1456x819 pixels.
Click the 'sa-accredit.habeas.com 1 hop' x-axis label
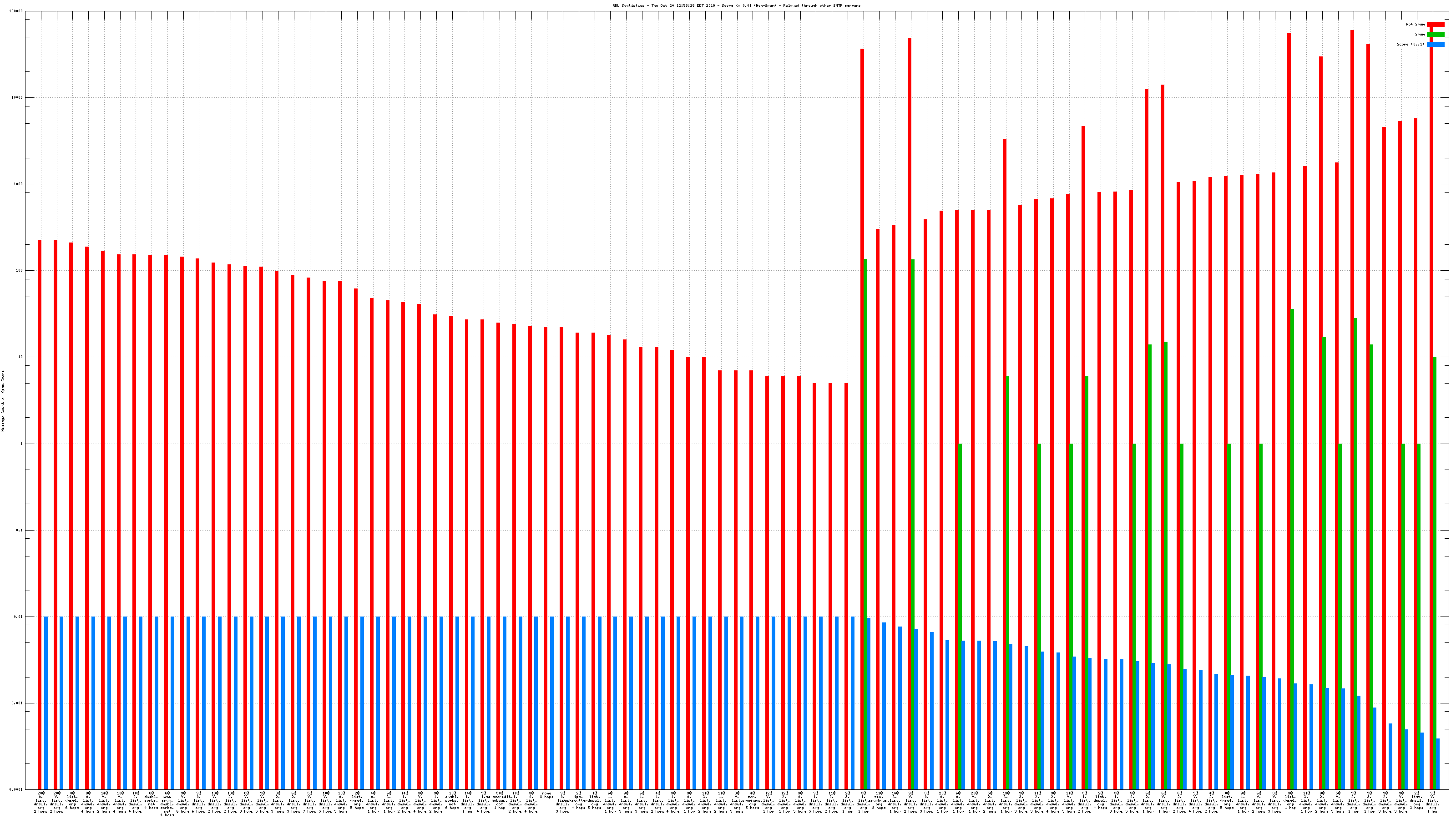(x=500, y=800)
